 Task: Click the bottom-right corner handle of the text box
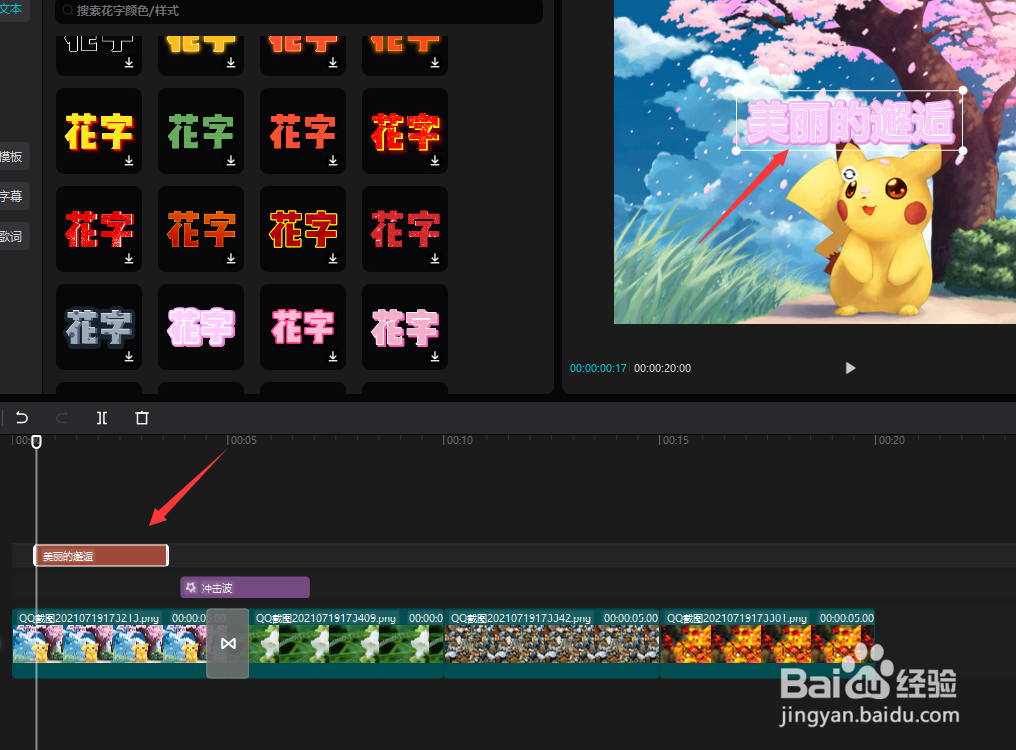[963, 150]
